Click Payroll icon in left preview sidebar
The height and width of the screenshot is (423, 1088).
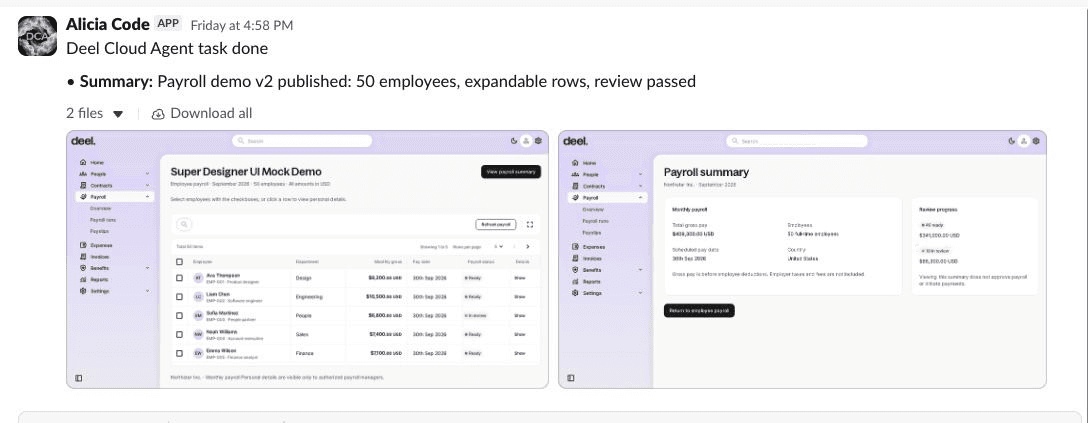click(83, 197)
